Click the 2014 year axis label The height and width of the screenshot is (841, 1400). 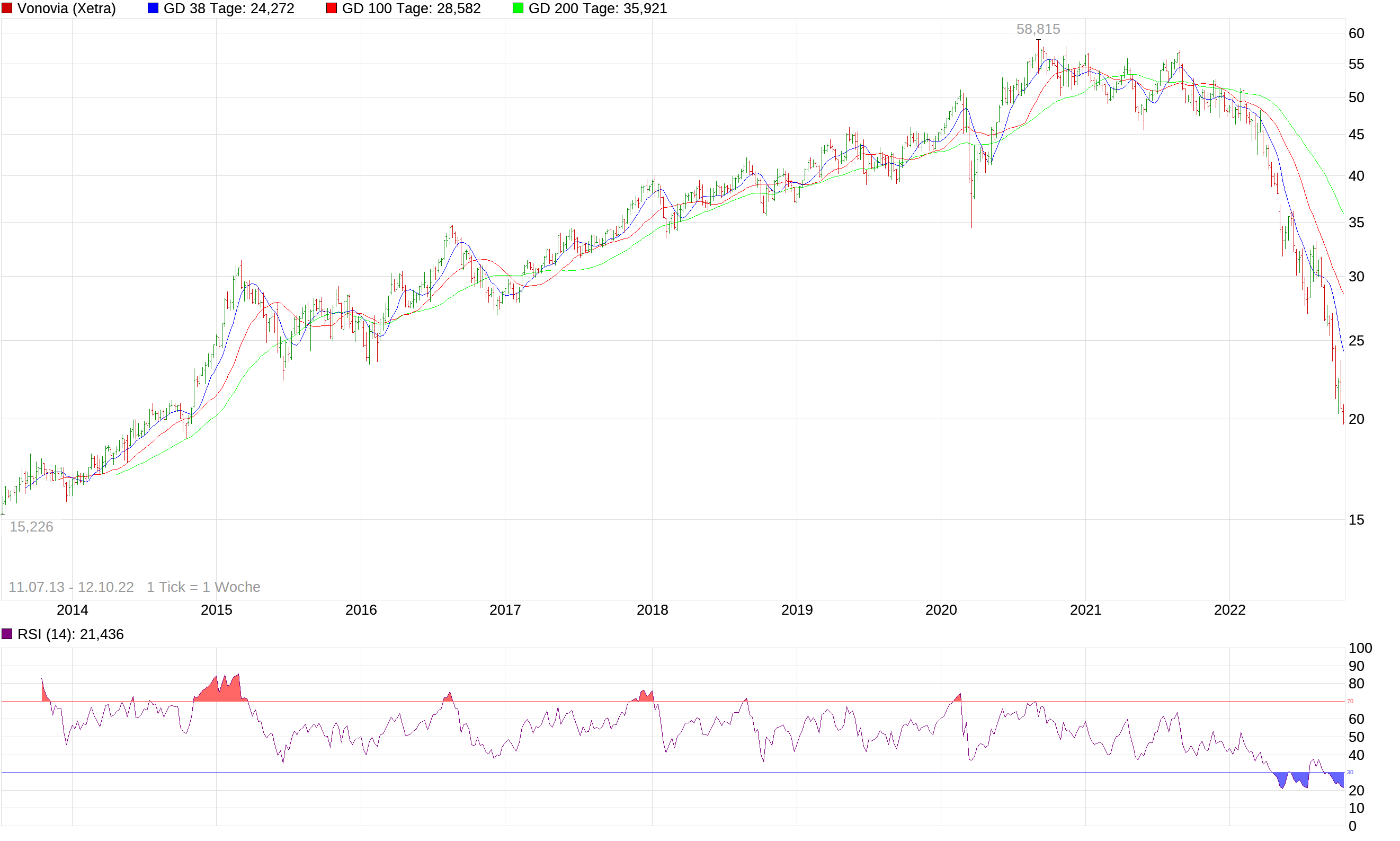pyautogui.click(x=73, y=610)
